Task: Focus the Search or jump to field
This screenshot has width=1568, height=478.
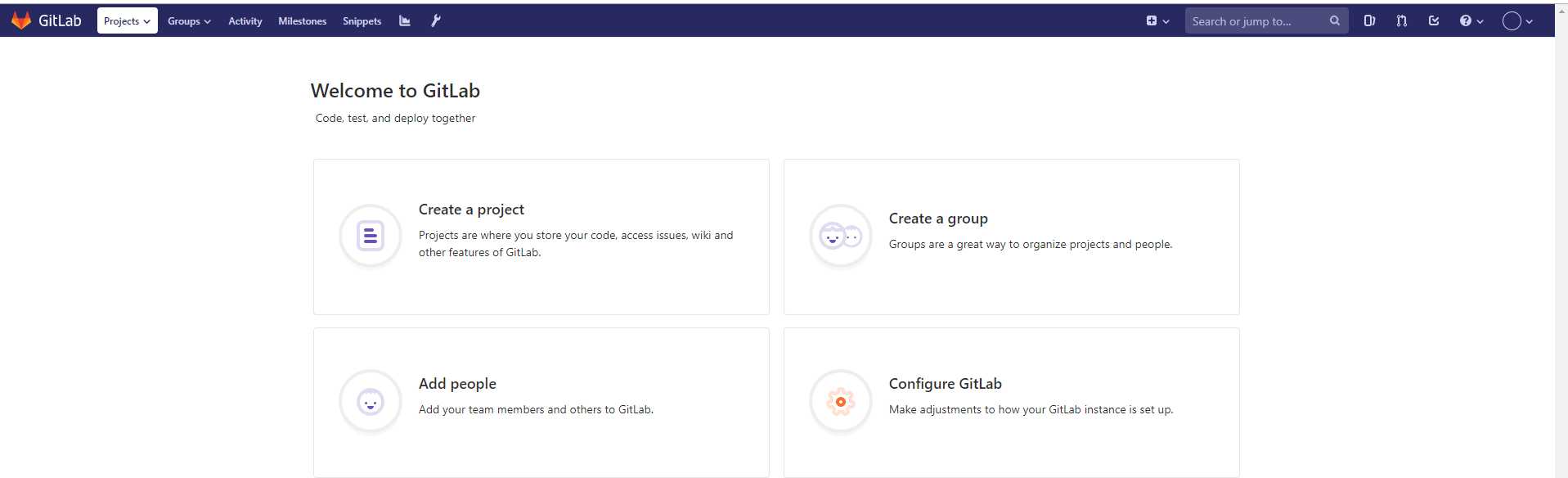Action: [x=1266, y=21]
